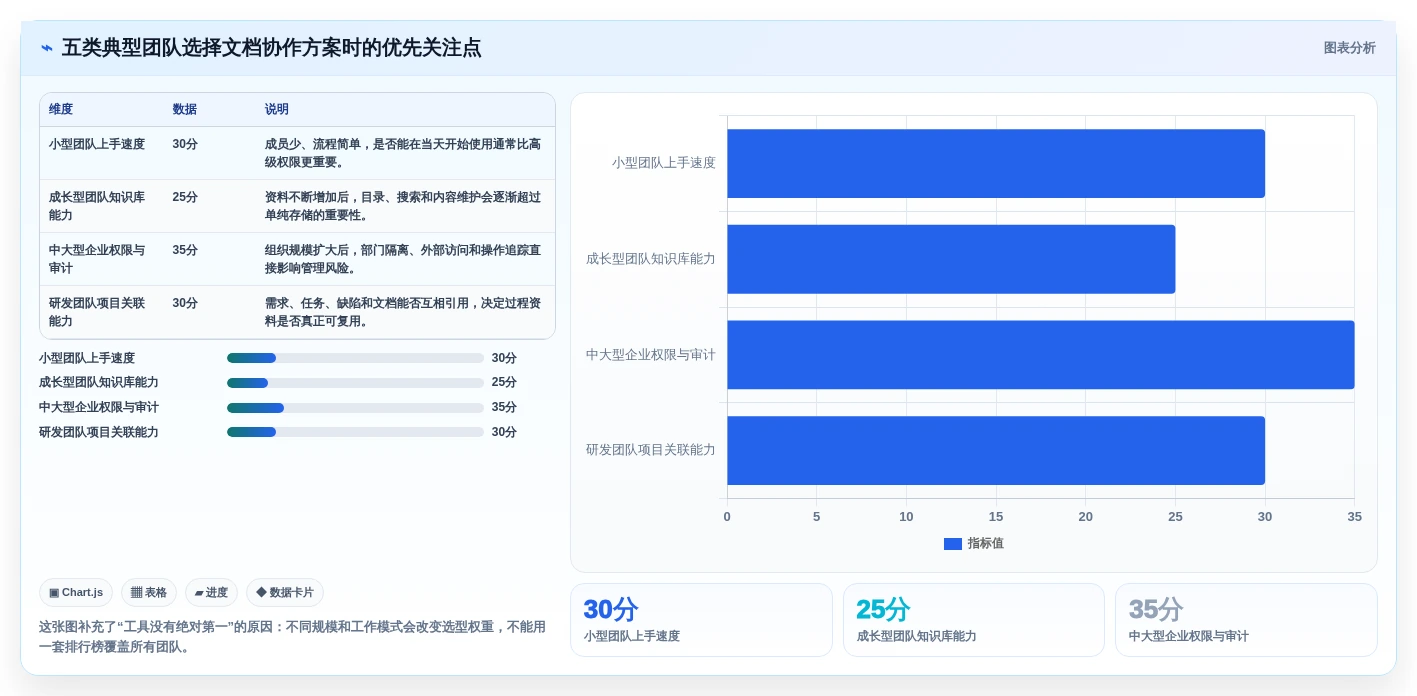This screenshot has height=696, width=1417.
Task: Click the 中大型企业权限与审计 progress bar
Action: 355,408
